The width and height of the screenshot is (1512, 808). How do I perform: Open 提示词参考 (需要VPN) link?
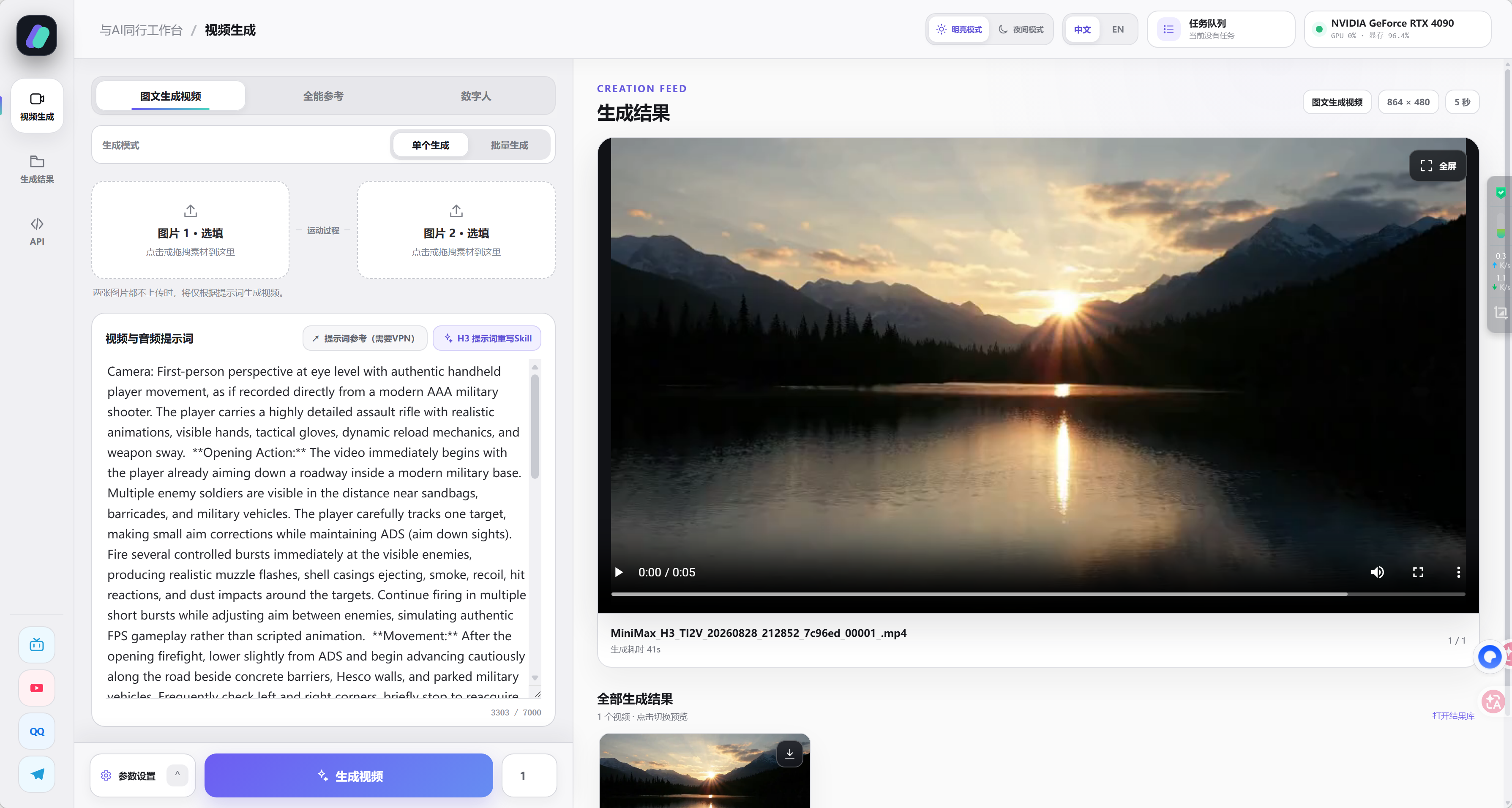pyautogui.click(x=365, y=338)
